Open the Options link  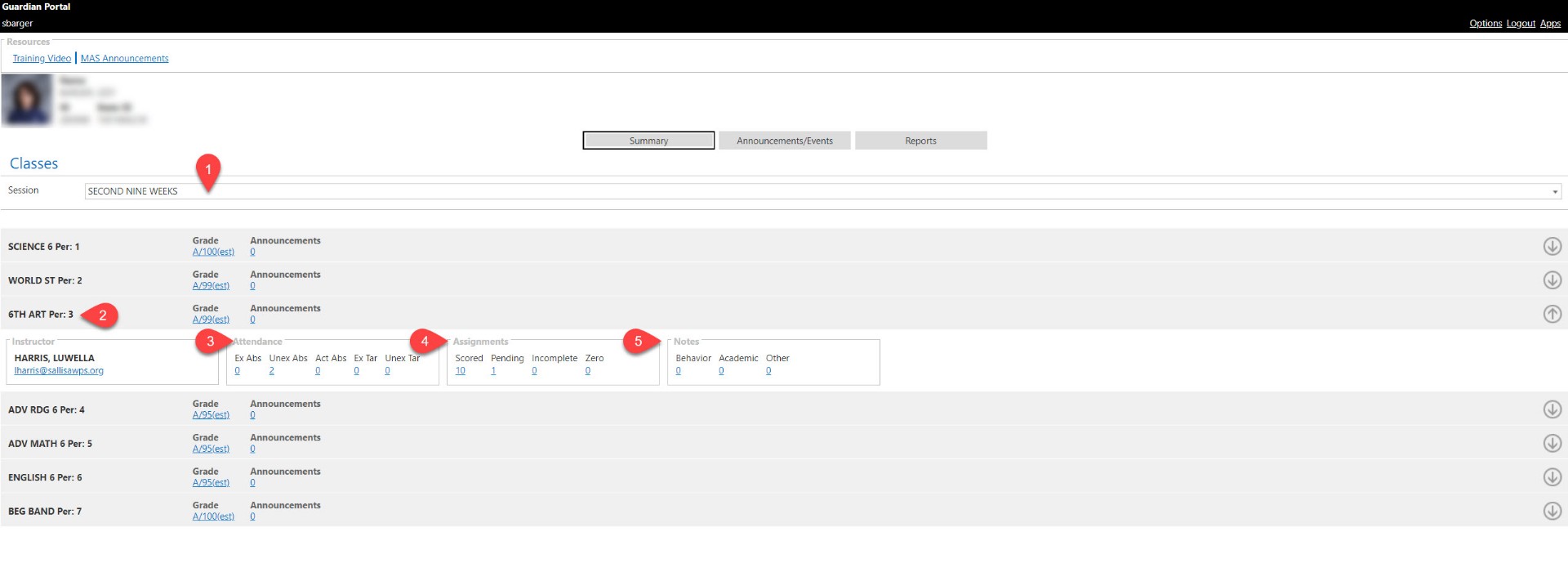point(1486,24)
